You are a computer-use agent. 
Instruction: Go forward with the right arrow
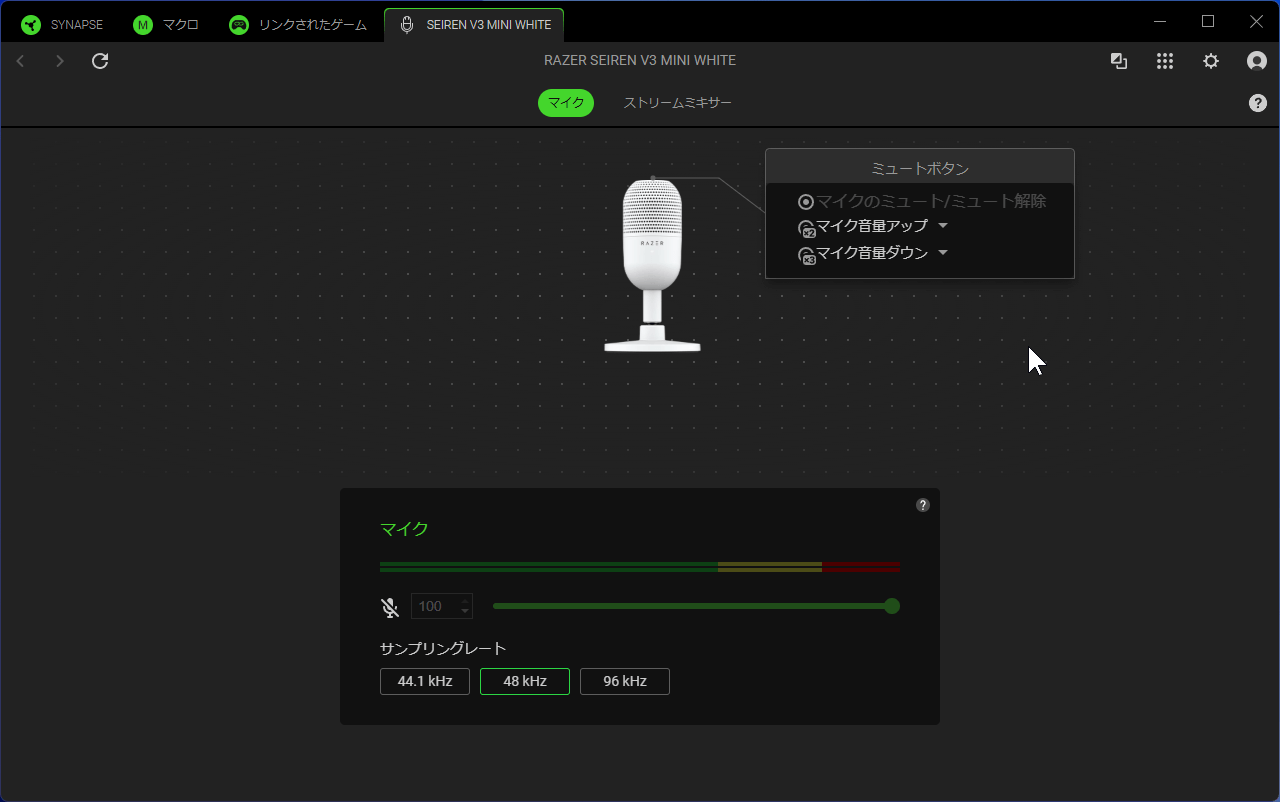click(x=60, y=61)
